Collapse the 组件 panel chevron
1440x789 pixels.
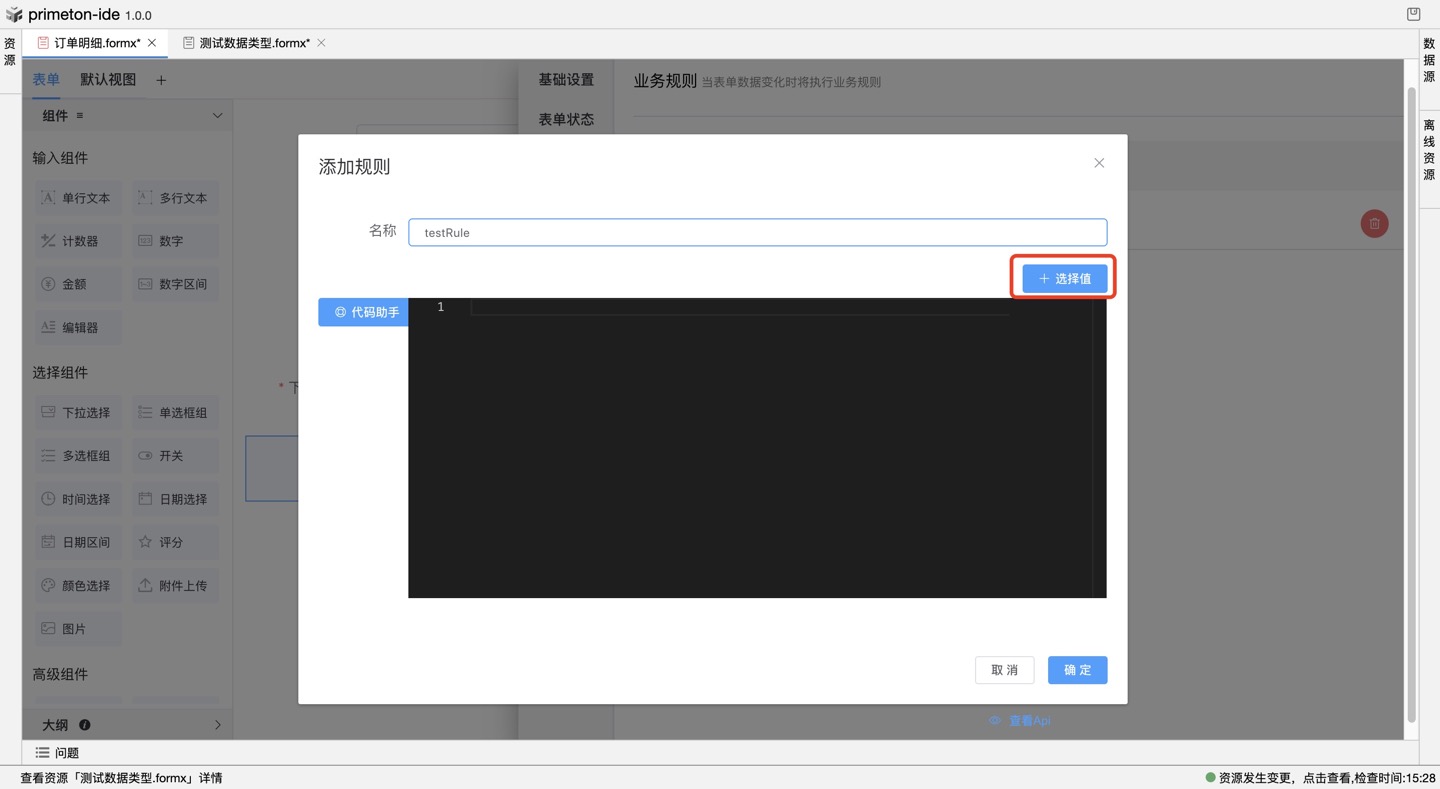[x=217, y=116]
